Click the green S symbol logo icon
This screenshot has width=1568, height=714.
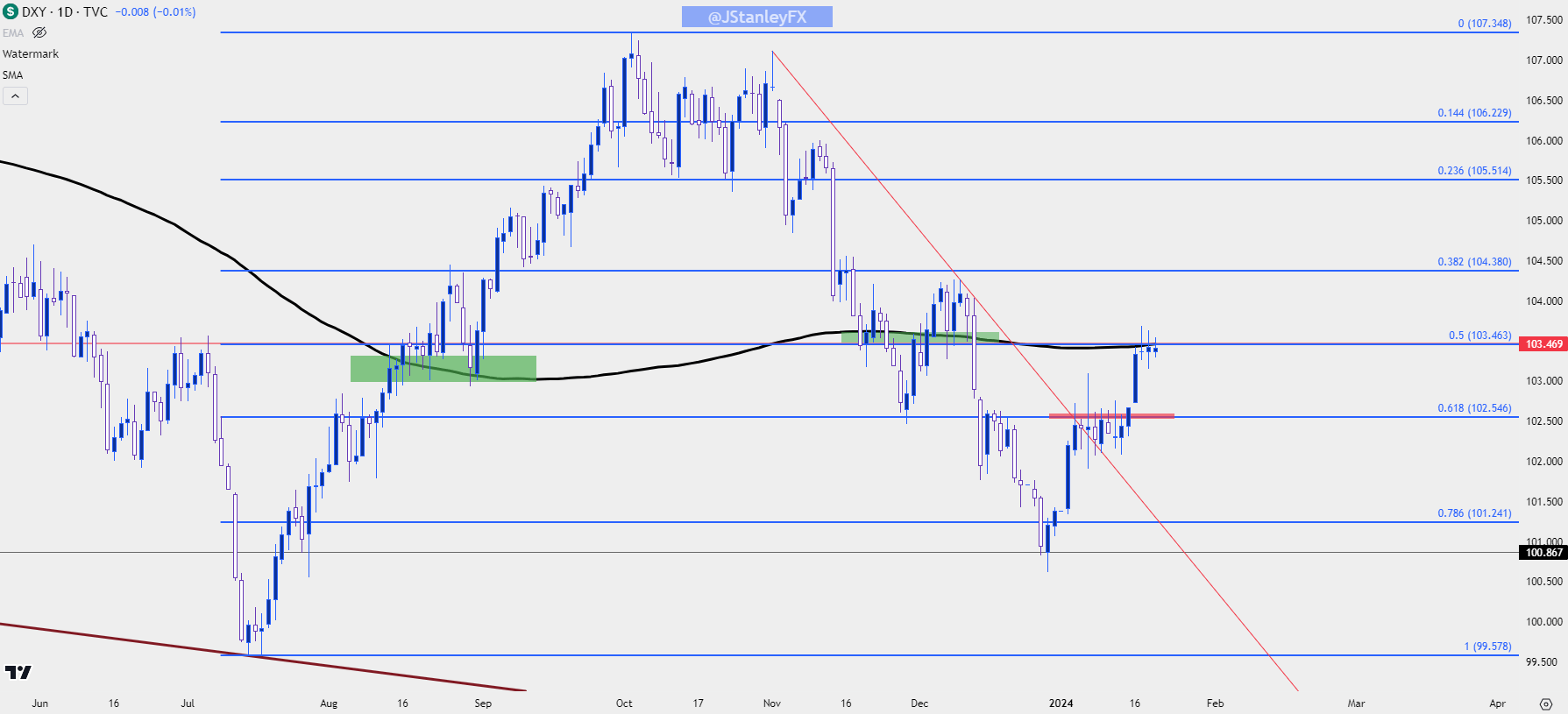coord(11,11)
